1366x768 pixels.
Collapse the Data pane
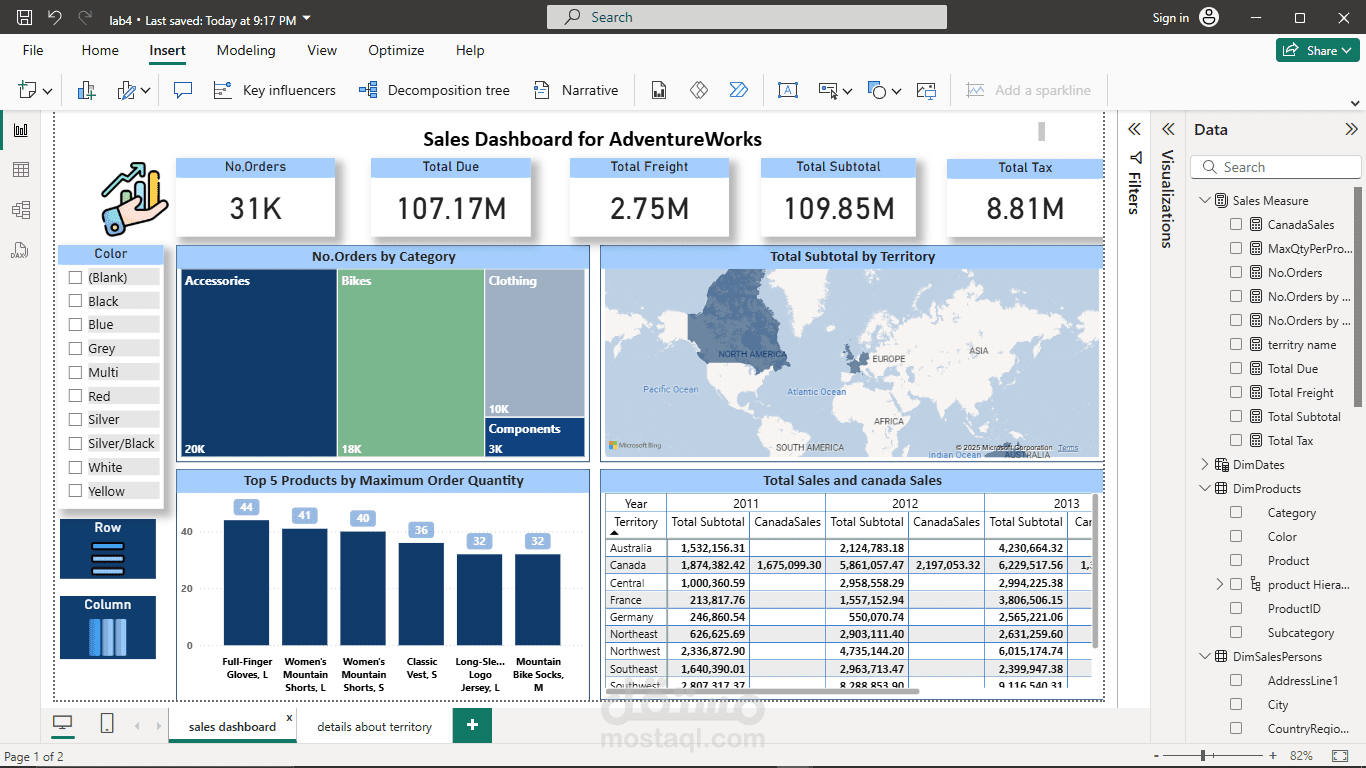pyautogui.click(x=1351, y=129)
